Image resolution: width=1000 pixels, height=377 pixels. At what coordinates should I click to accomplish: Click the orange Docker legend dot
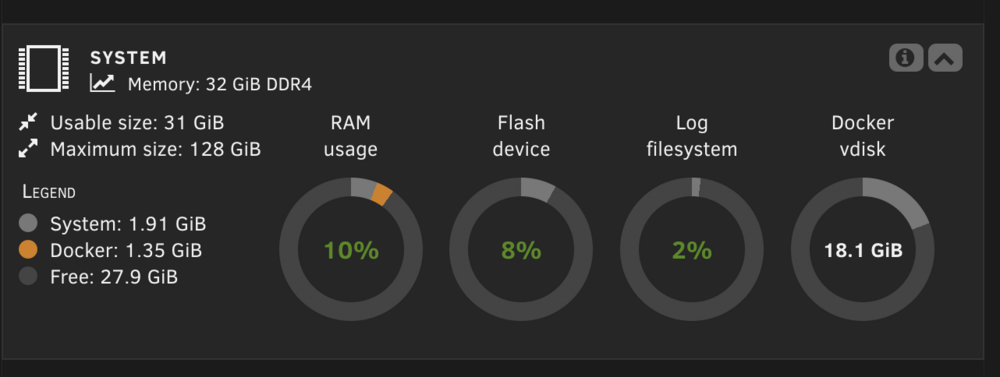tap(28, 250)
